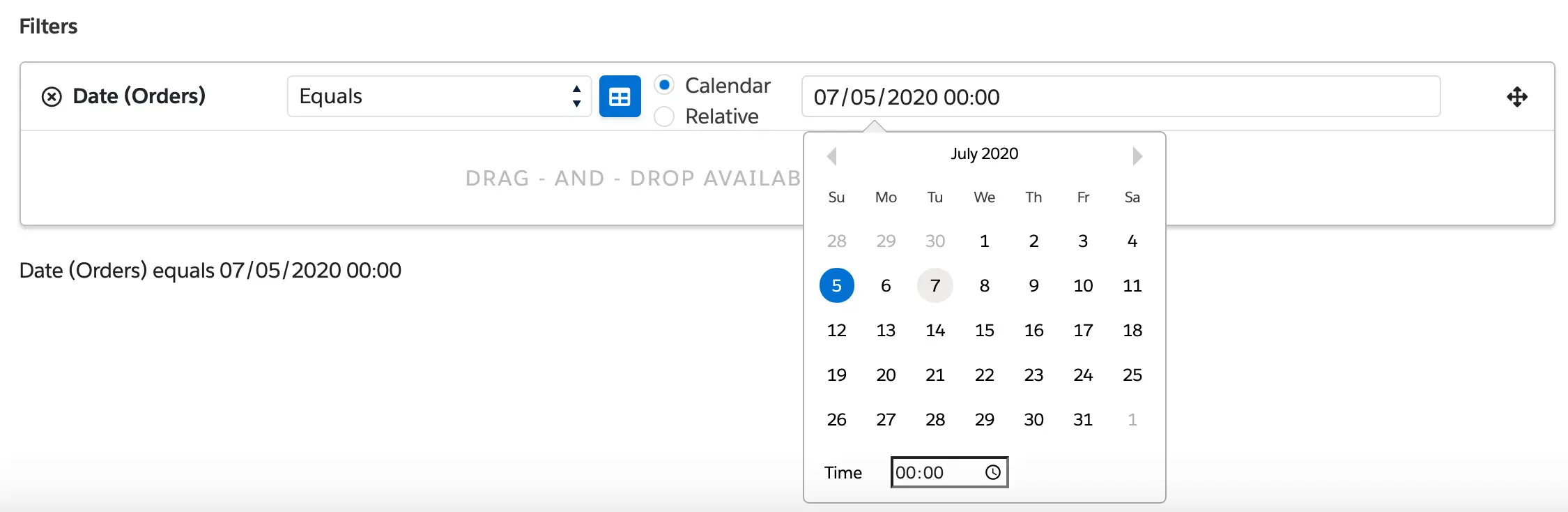Click the Time input box
The image size is (1568, 512).
[x=937, y=472]
